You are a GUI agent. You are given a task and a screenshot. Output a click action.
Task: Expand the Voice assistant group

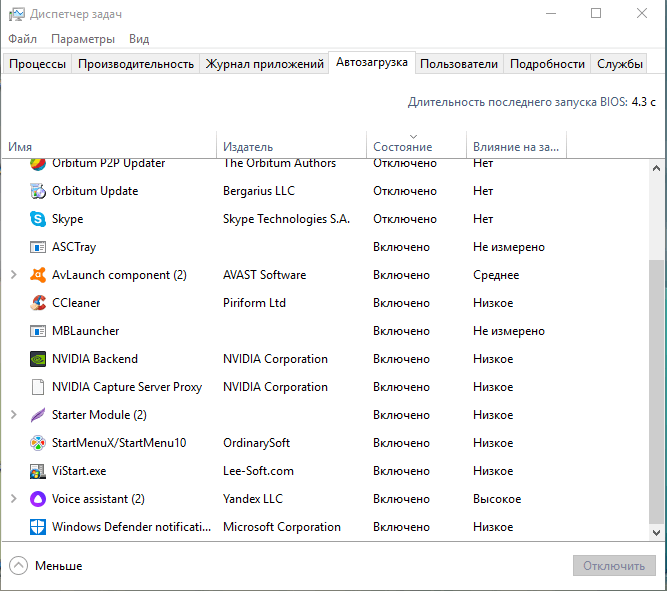click(14, 499)
